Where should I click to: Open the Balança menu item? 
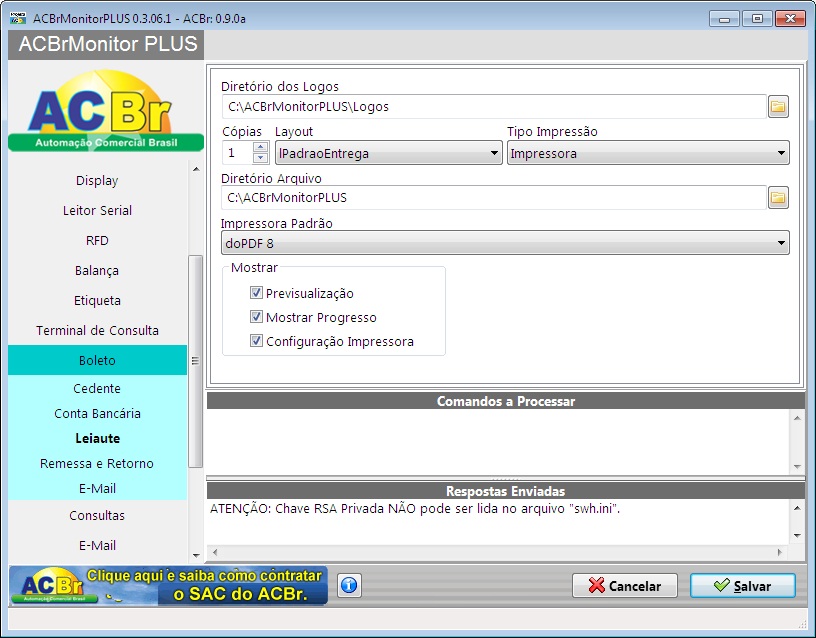[97, 271]
